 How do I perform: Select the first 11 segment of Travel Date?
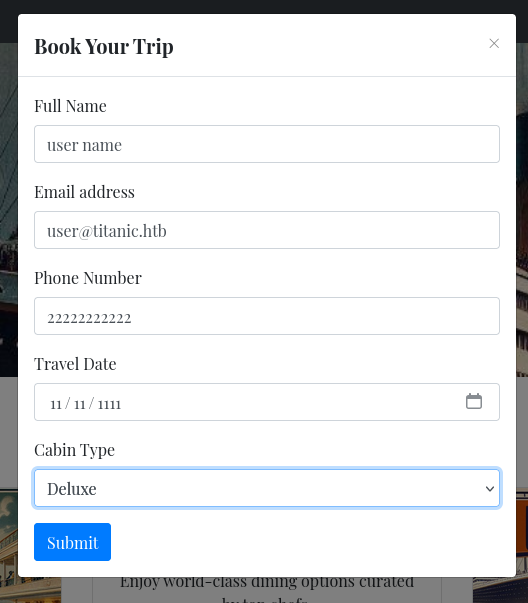point(56,404)
